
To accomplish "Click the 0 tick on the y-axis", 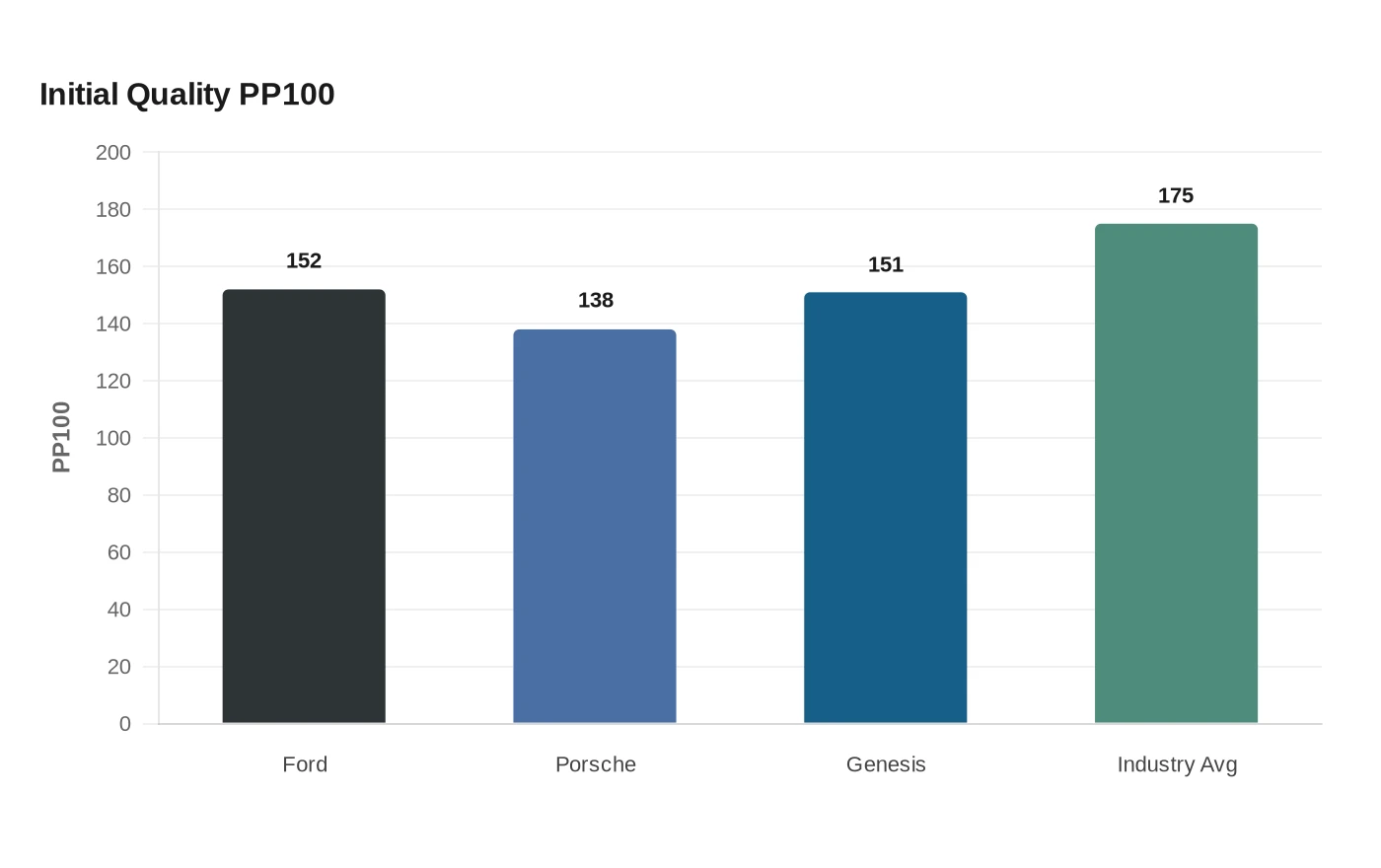I will [x=125, y=724].
